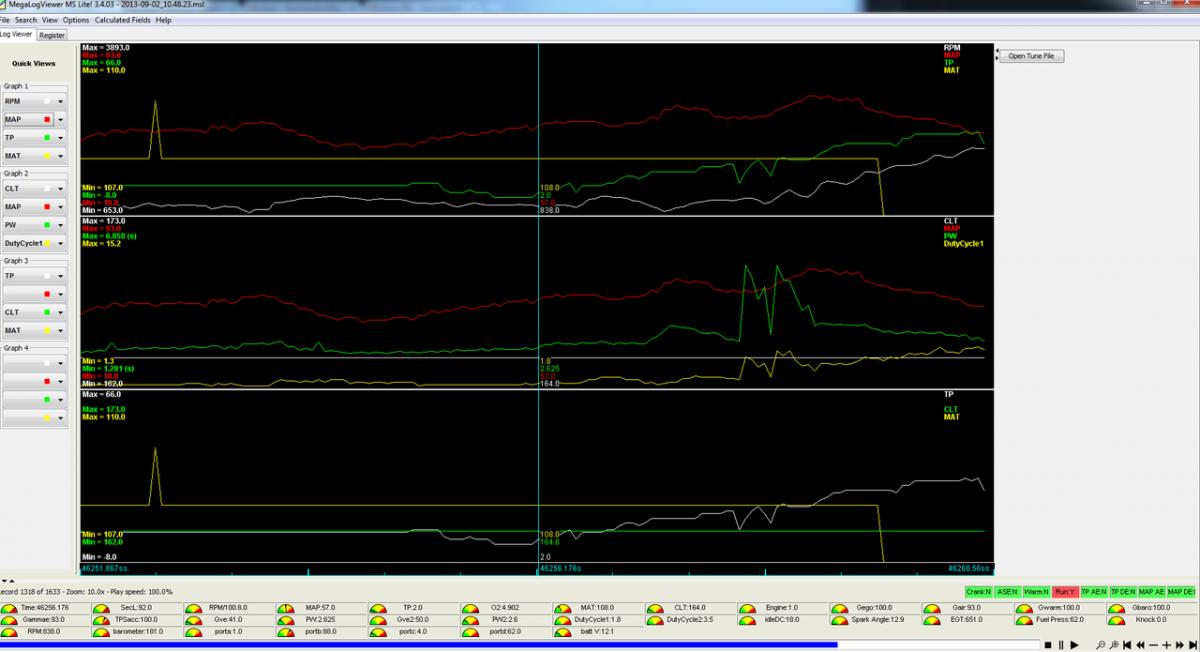Open the Search menu
1200x652 pixels.
[26, 20]
